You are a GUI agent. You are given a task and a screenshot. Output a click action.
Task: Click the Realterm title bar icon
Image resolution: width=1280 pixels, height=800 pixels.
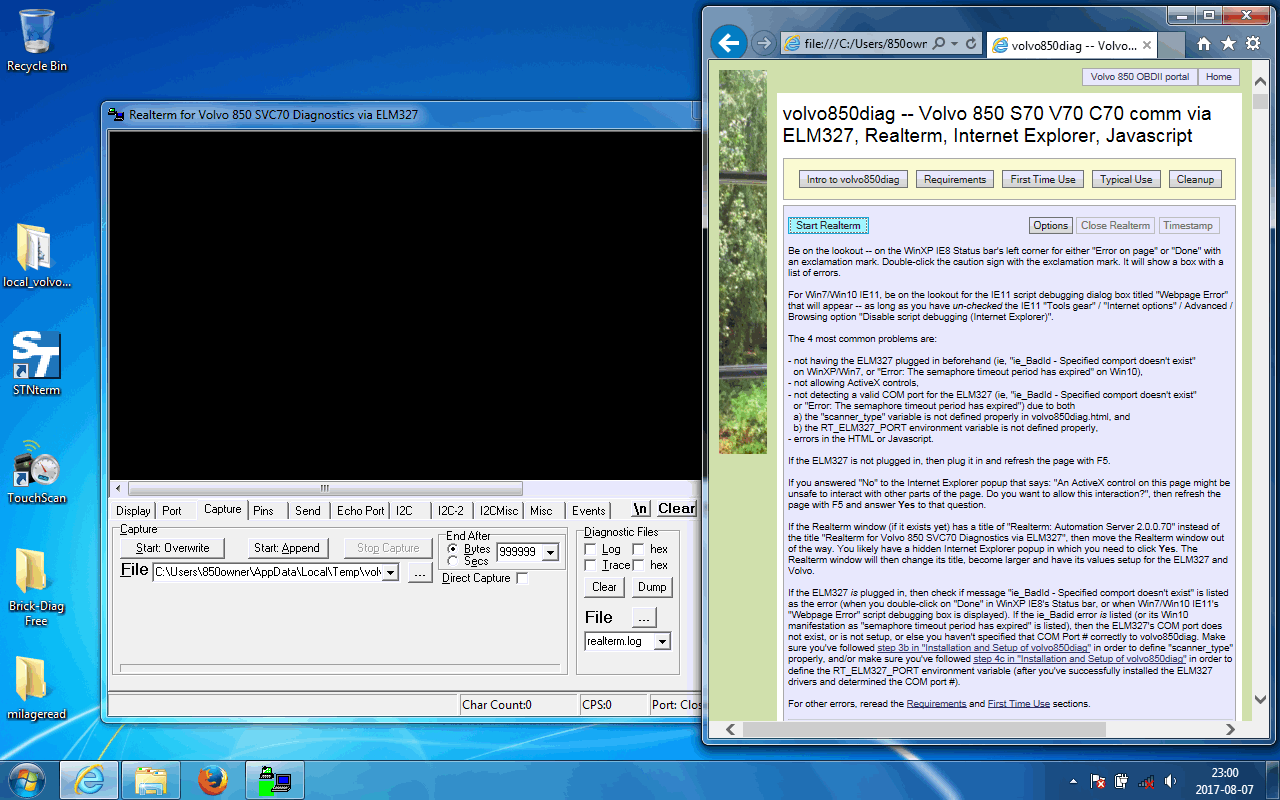pyautogui.click(x=116, y=115)
